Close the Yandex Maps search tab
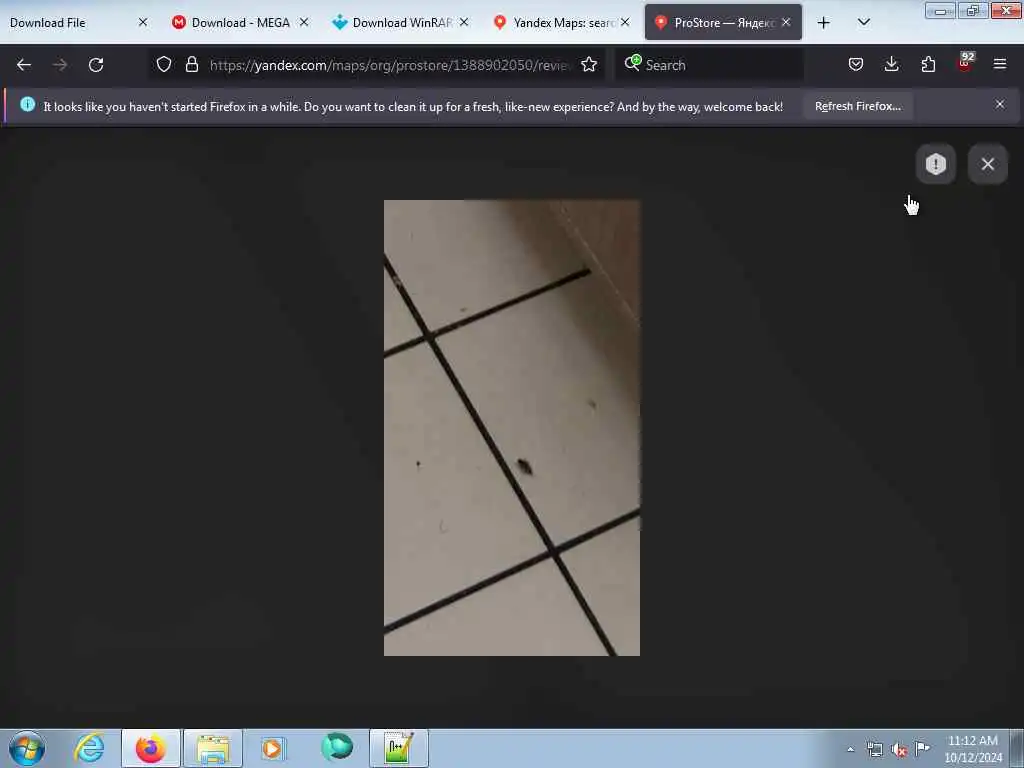Screen dimensions: 1024x768 point(625,22)
